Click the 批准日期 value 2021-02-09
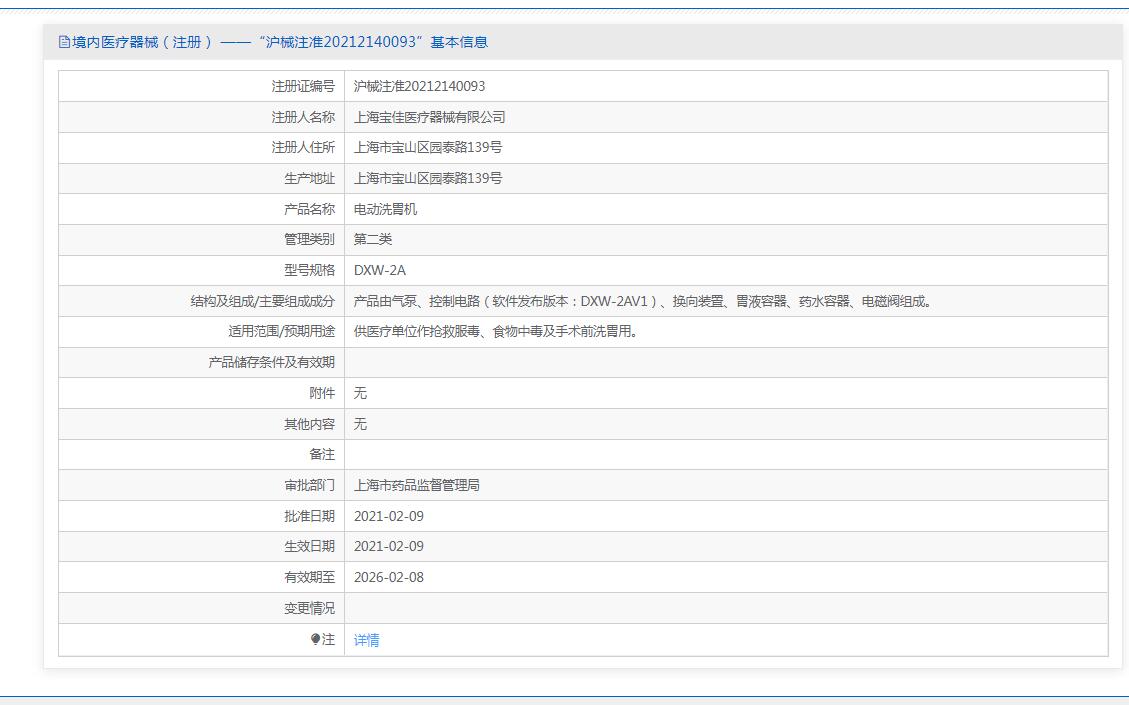The image size is (1129, 705). 388,516
